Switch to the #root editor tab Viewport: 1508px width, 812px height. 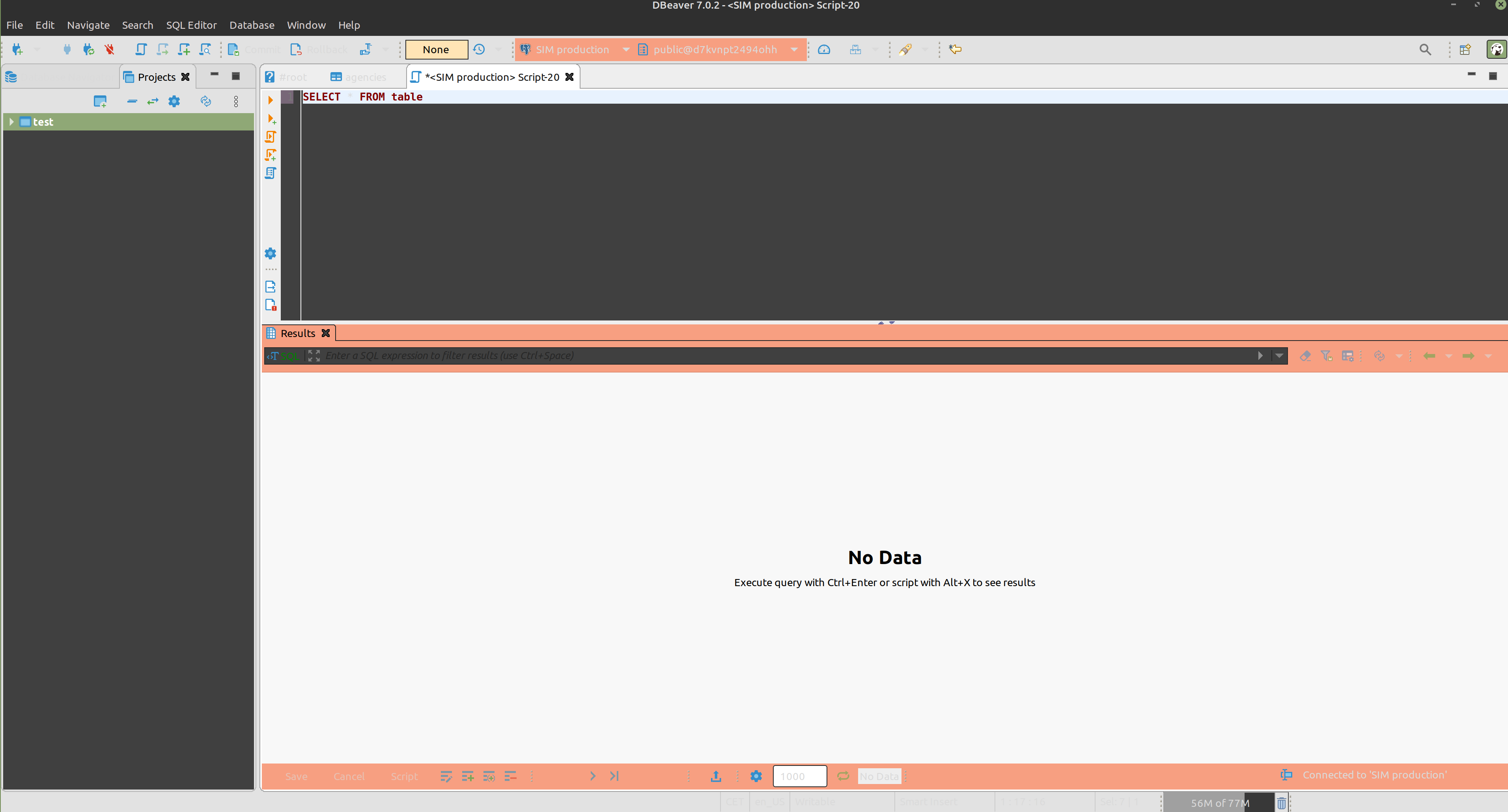[x=286, y=77]
